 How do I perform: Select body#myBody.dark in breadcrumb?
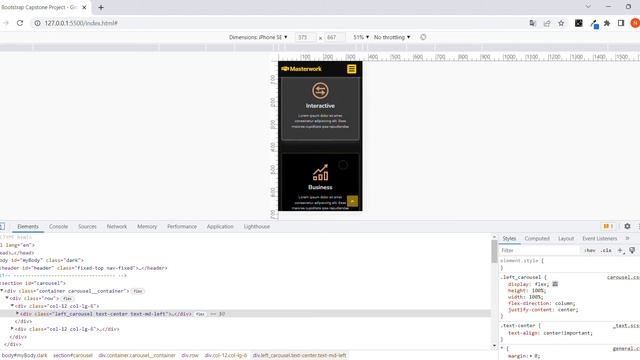(24, 356)
